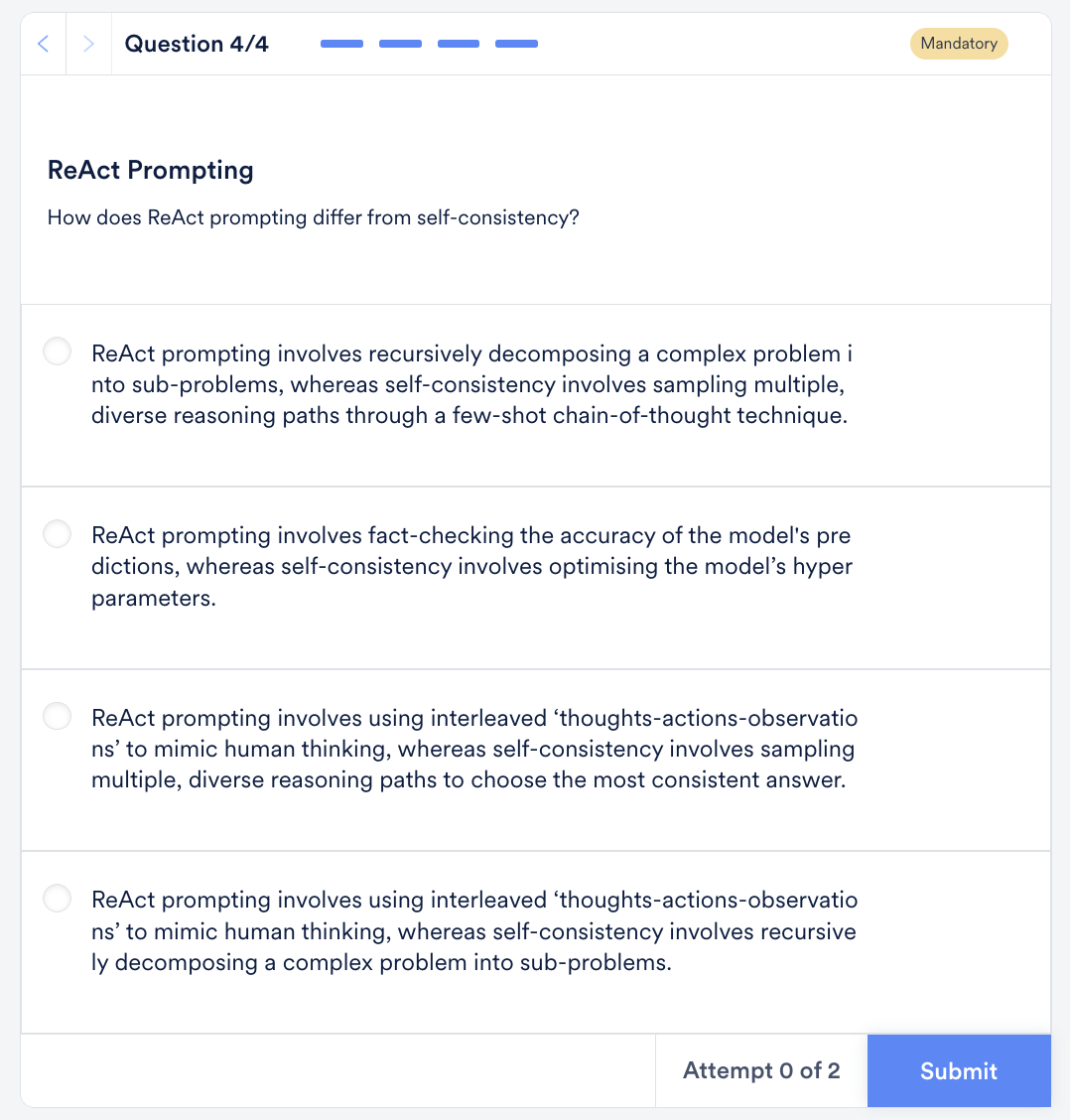1070x1120 pixels.
Task: Select the thoughts-actions-observations sampling answer option
Action: [x=57, y=715]
